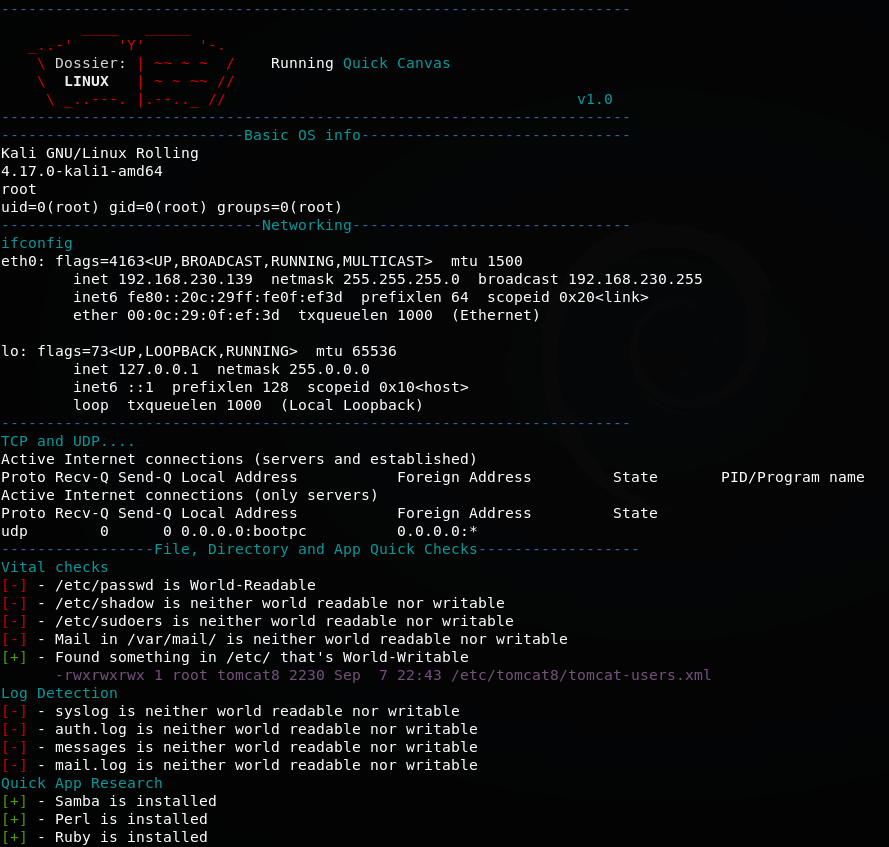Click the File, Directory and App Quick Checks header
889x847 pixels.
(315, 549)
